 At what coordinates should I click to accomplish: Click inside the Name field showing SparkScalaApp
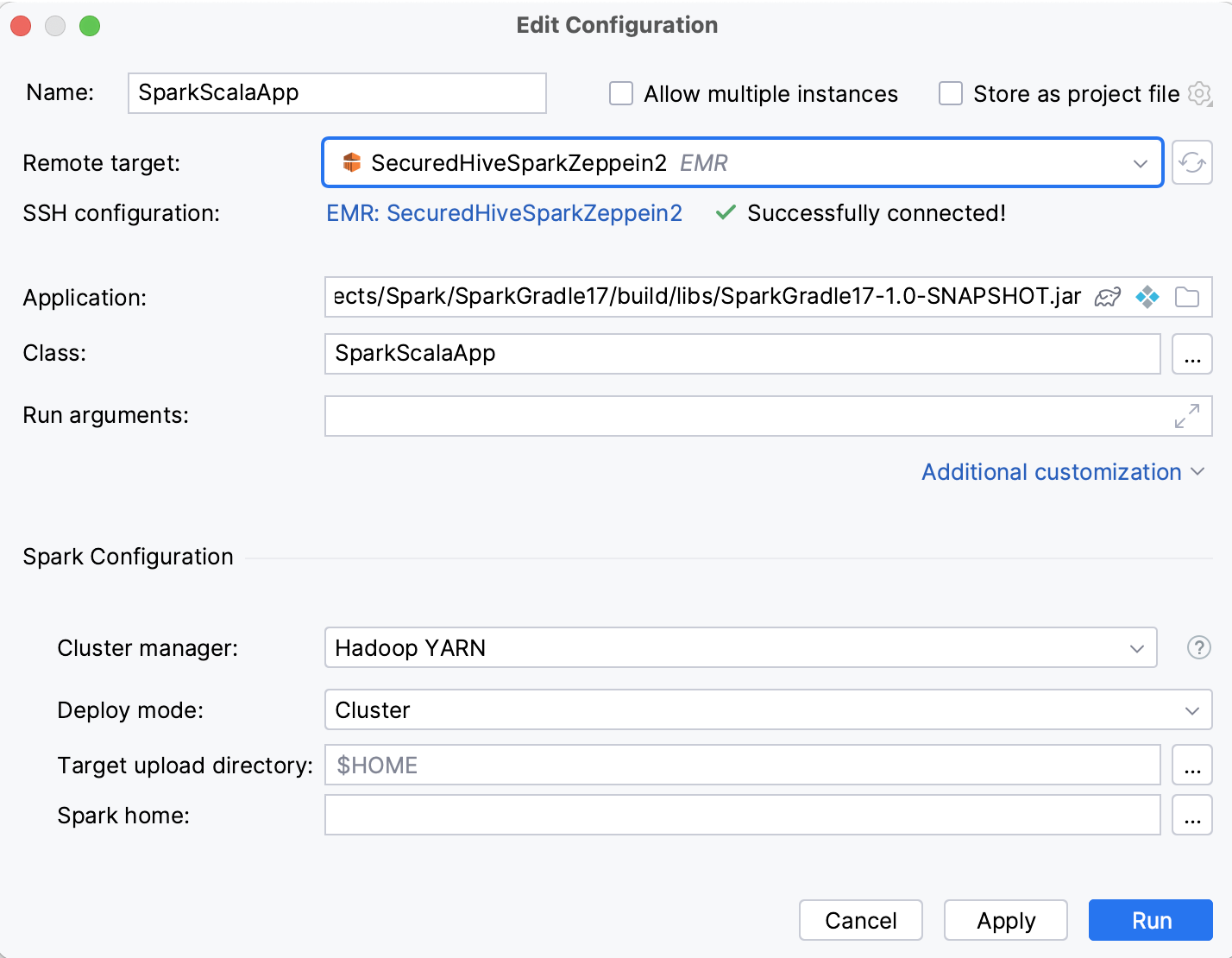click(336, 93)
